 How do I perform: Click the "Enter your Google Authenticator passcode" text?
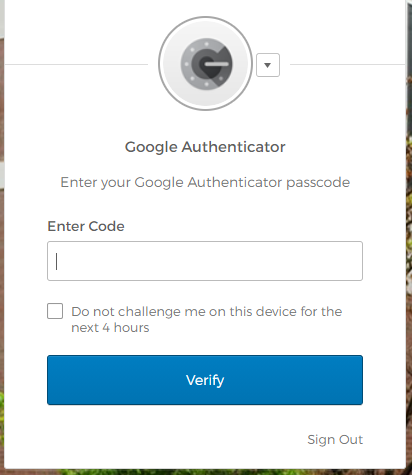(x=205, y=182)
